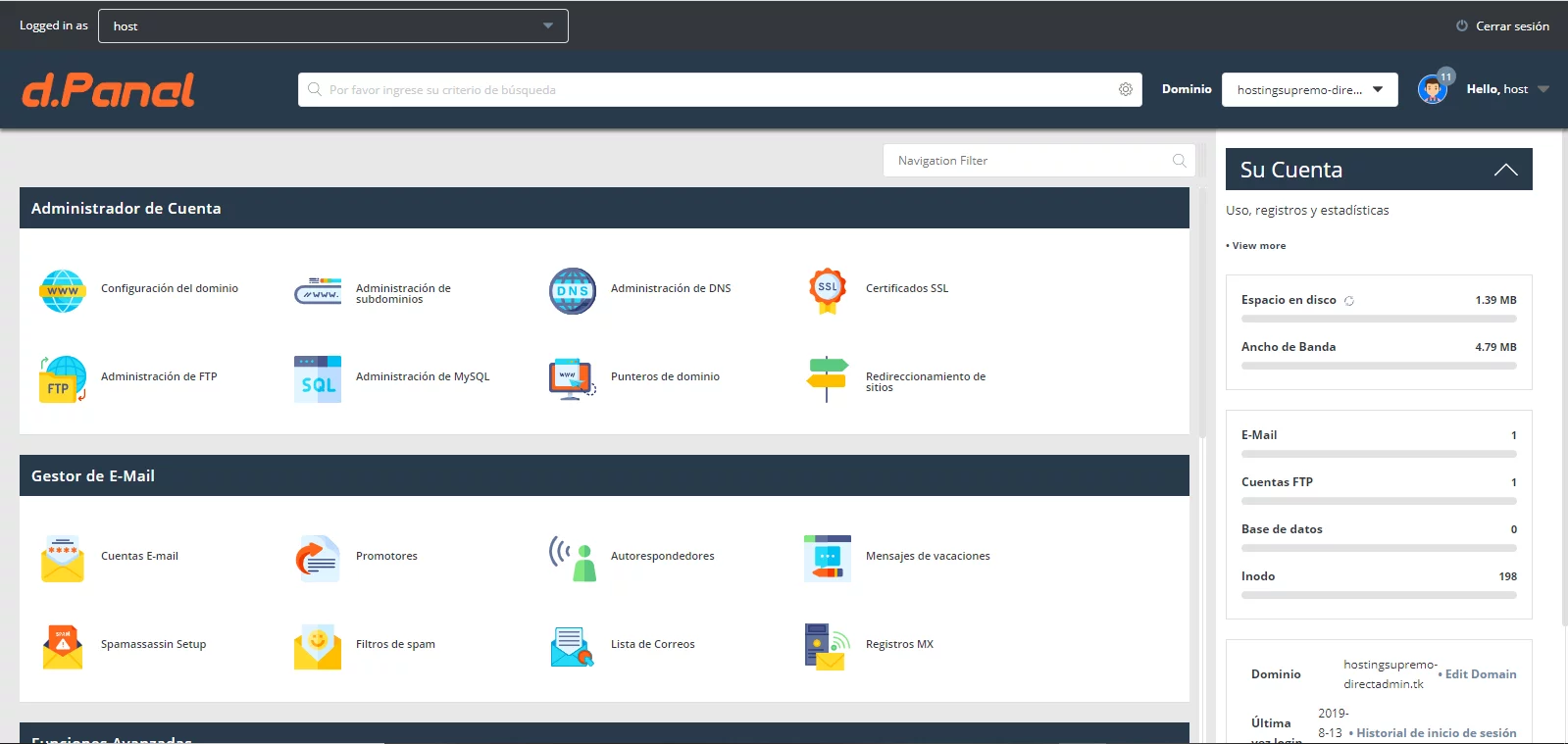
Task: Open the FTP administration folder icon
Action: (x=63, y=379)
